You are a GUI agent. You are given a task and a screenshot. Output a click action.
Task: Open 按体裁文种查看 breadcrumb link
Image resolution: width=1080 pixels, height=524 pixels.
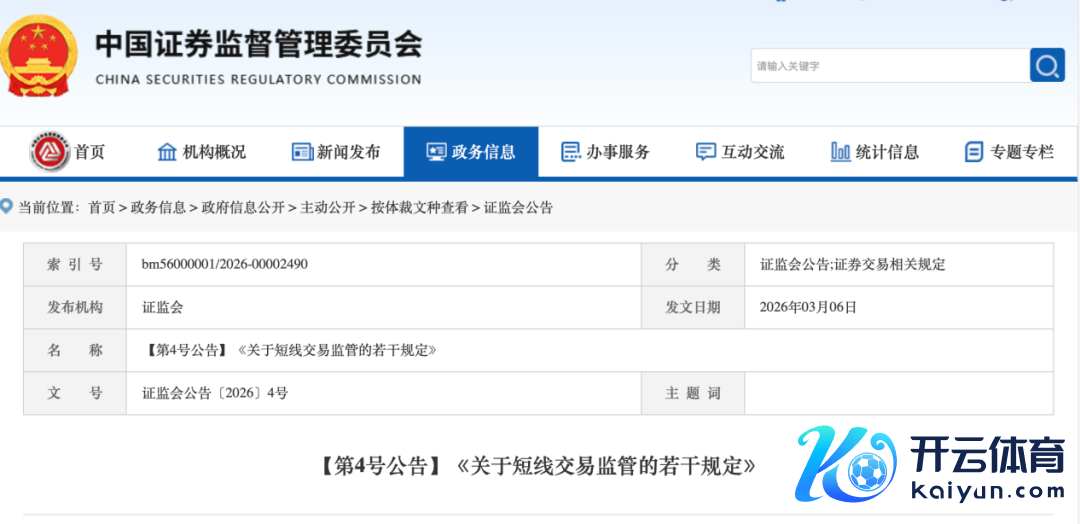tap(418, 207)
